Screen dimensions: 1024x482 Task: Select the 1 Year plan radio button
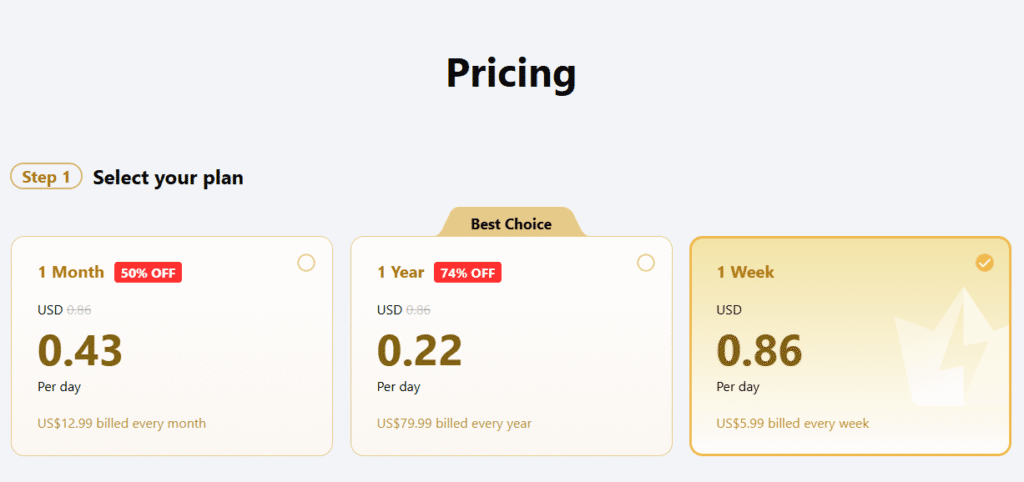pos(645,263)
